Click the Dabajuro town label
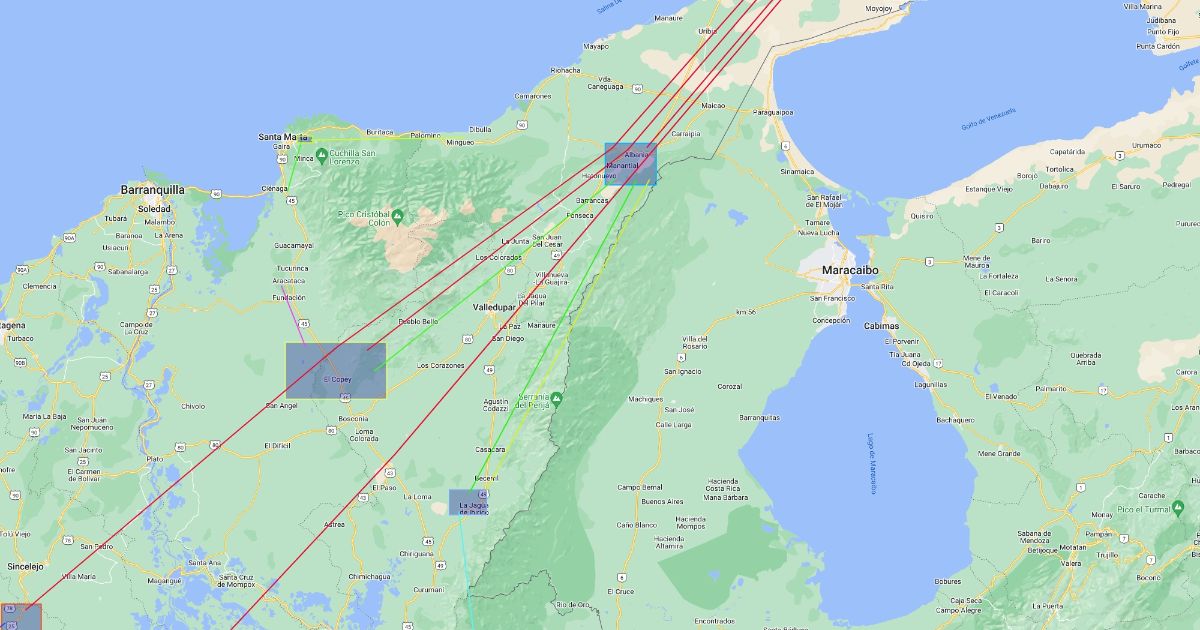This screenshot has height=630, width=1200. (1053, 185)
